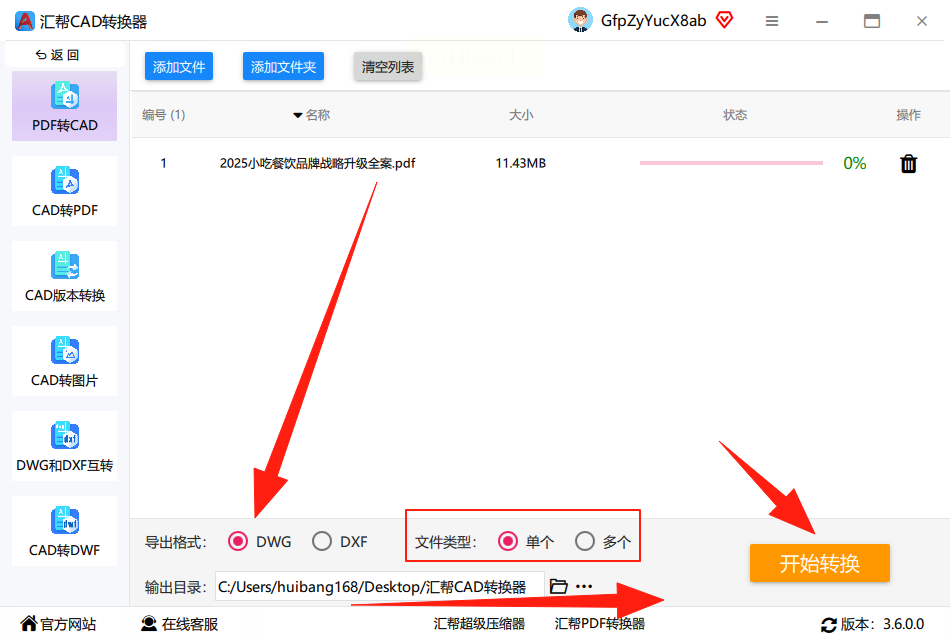This screenshot has height=640, width=950.
Task: Open the CAD转图片 converter
Action: coord(64,361)
